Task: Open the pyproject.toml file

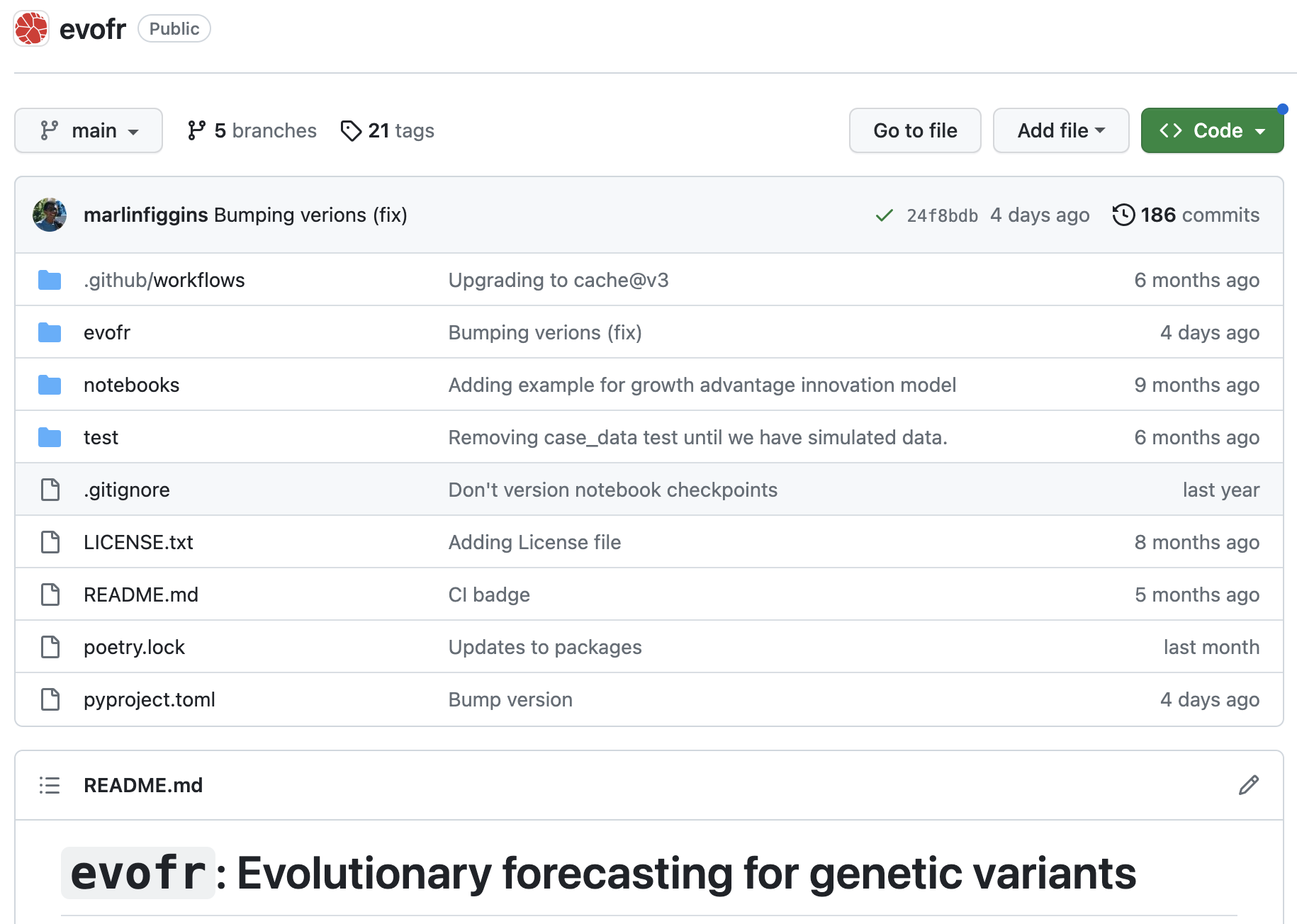Action: [149, 699]
